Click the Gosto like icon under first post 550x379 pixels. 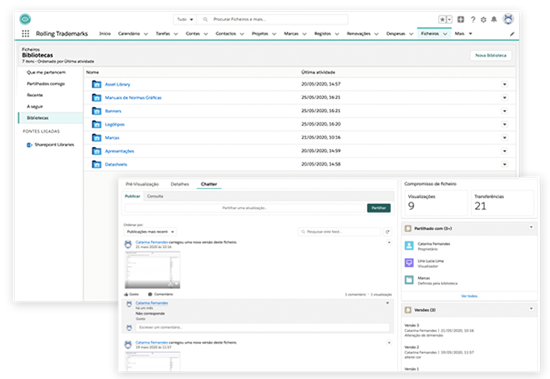click(x=126, y=294)
